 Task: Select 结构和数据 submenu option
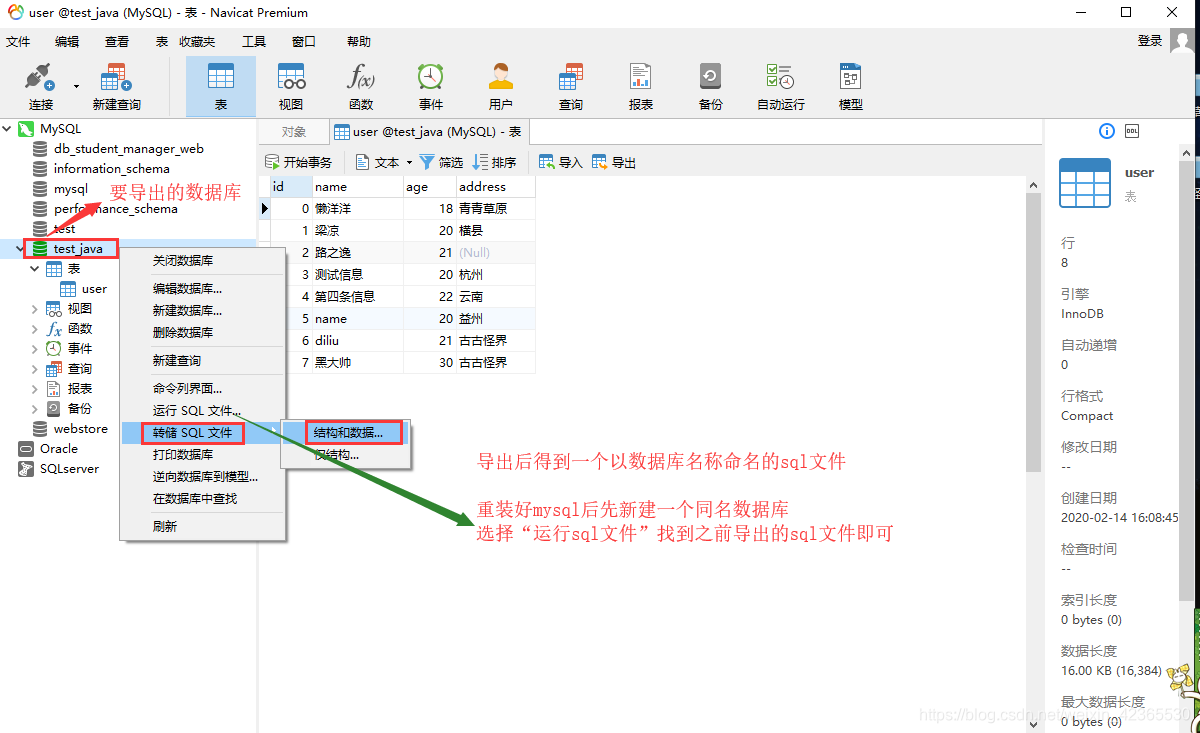(x=346, y=433)
